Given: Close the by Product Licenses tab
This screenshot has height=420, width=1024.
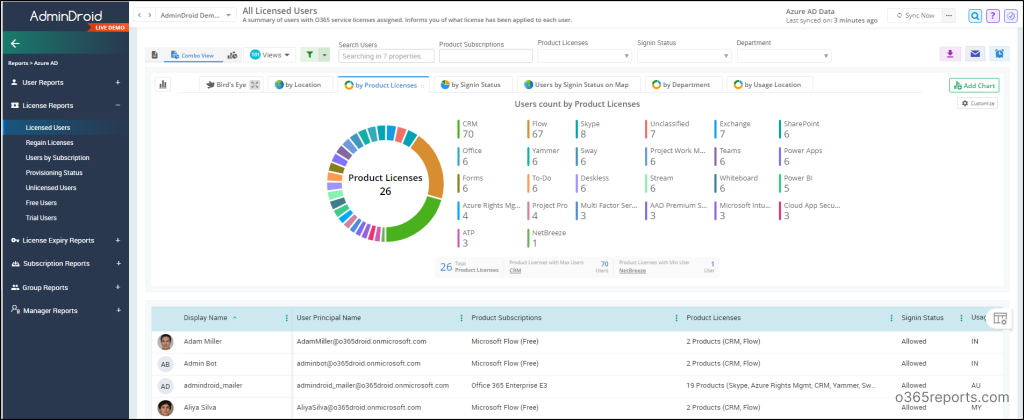Looking at the screenshot, I should 422,86.
